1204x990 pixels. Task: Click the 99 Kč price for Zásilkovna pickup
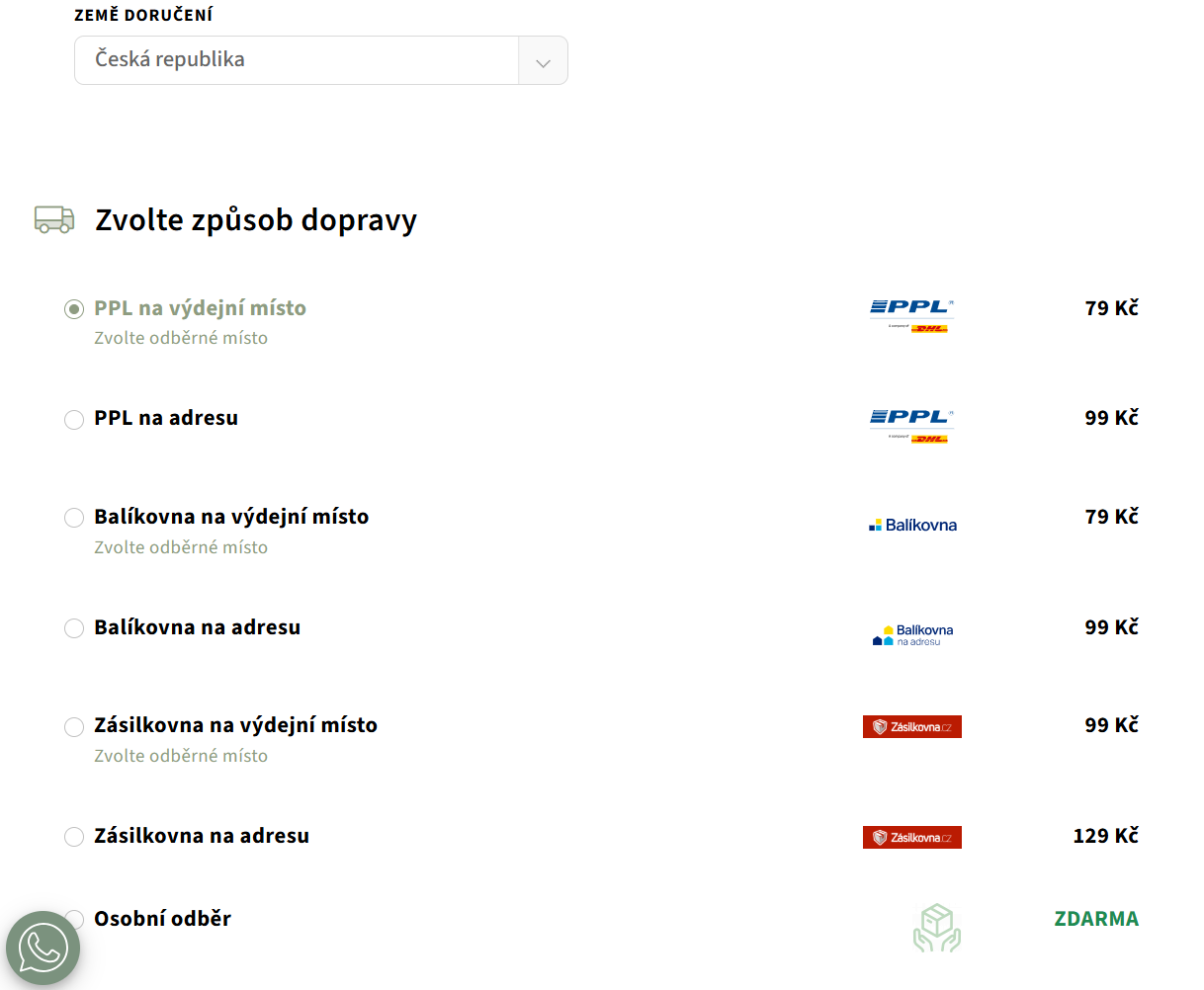point(1111,725)
